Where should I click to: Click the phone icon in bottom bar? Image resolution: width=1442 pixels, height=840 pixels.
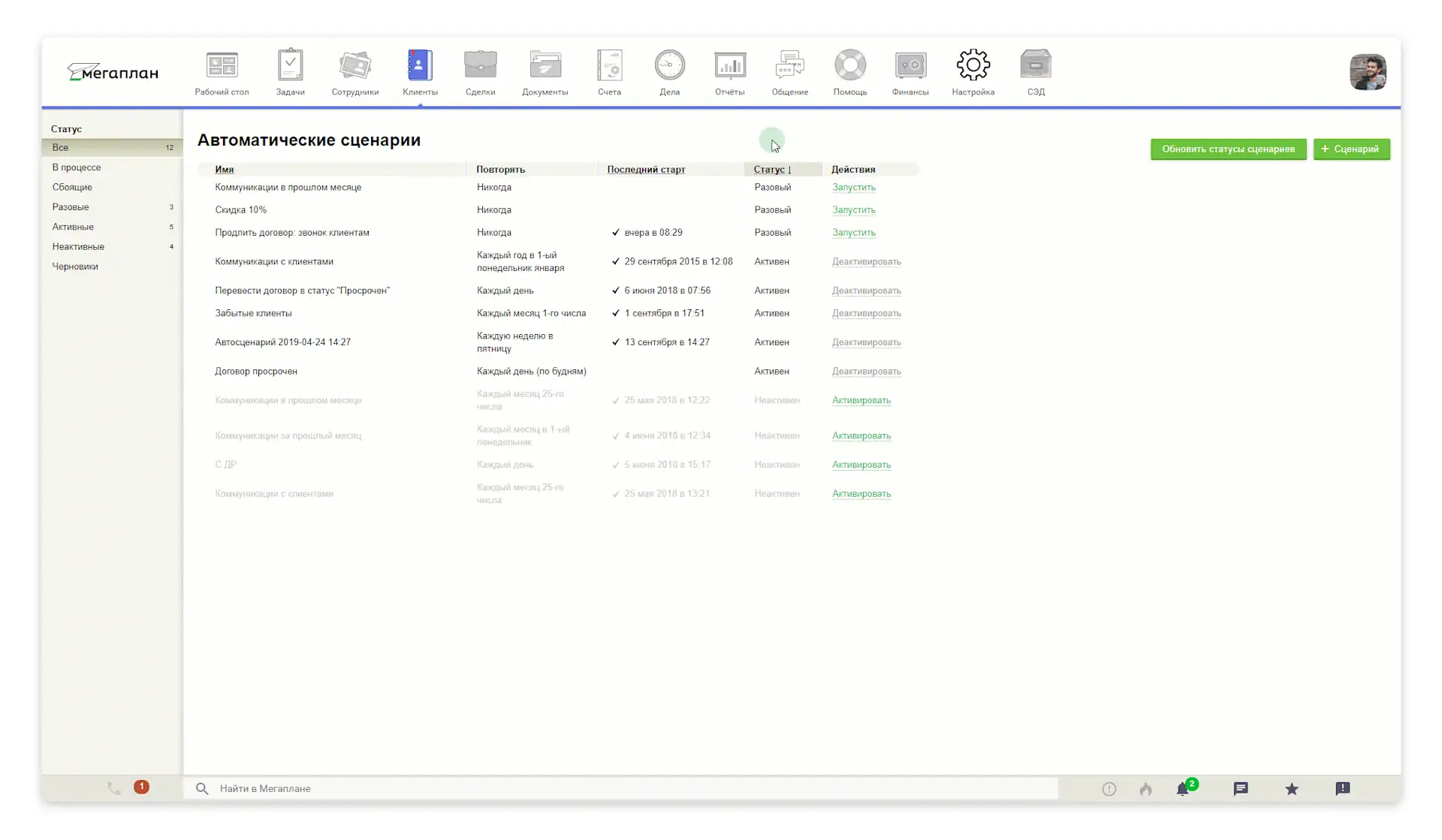click(113, 788)
